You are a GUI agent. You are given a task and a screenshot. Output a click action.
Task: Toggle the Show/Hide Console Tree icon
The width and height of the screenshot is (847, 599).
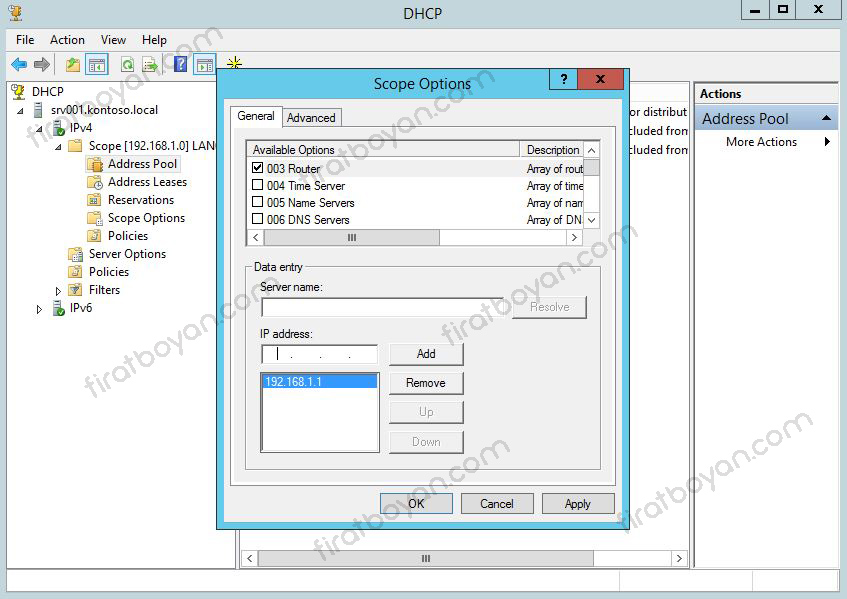(x=97, y=65)
